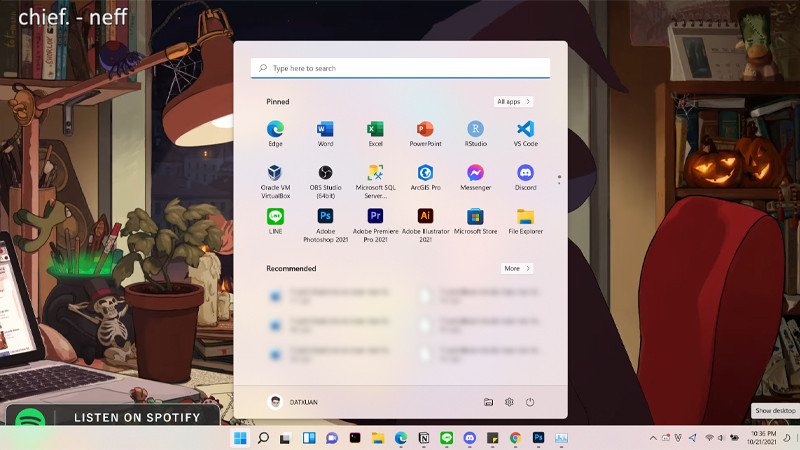Open RStudio in the pinned section
The height and width of the screenshot is (450, 800).
point(475,133)
